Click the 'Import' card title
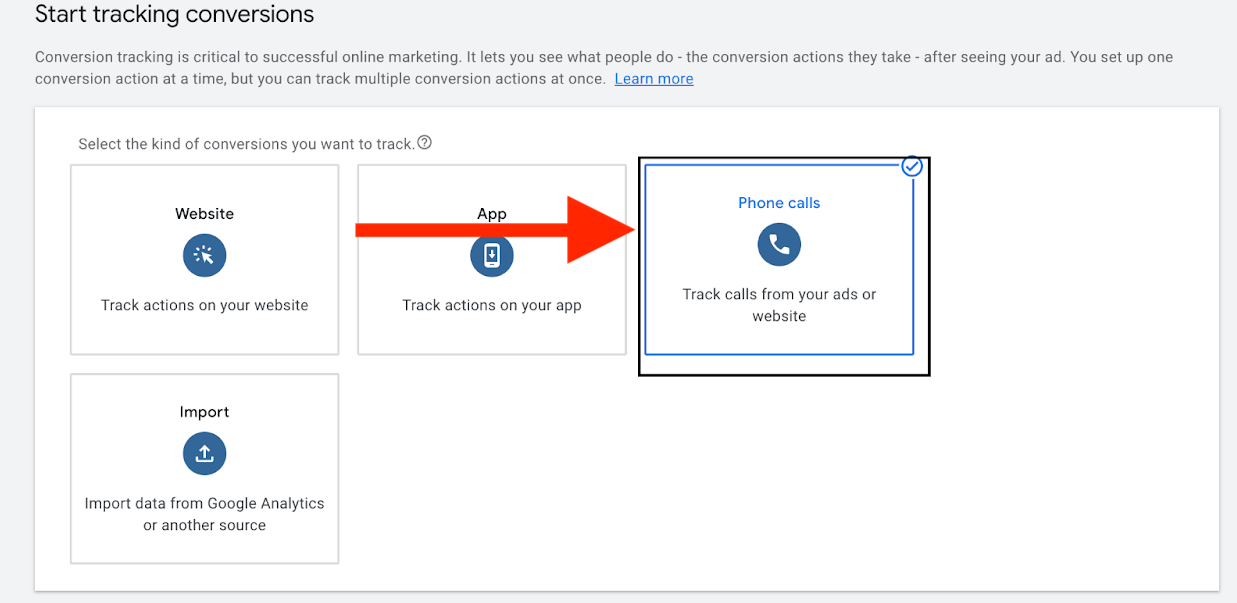 tap(204, 412)
